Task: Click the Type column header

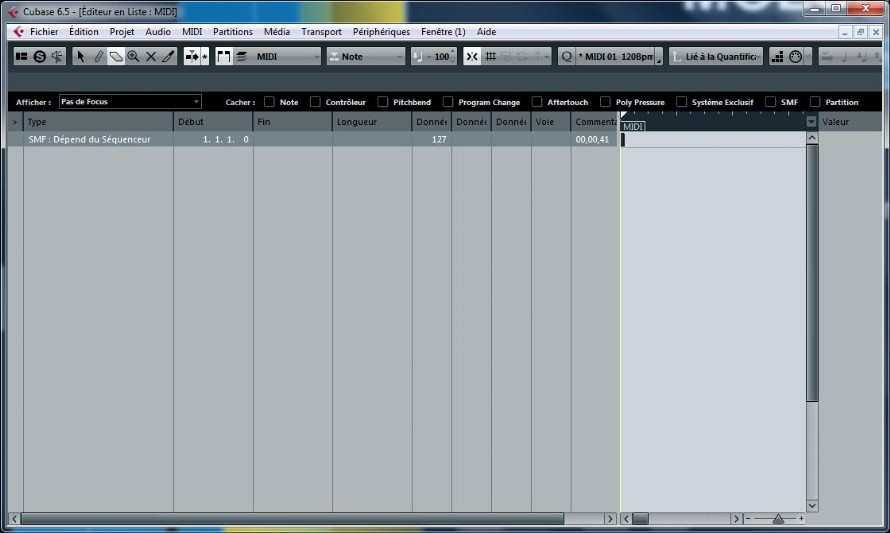Action: pos(98,121)
